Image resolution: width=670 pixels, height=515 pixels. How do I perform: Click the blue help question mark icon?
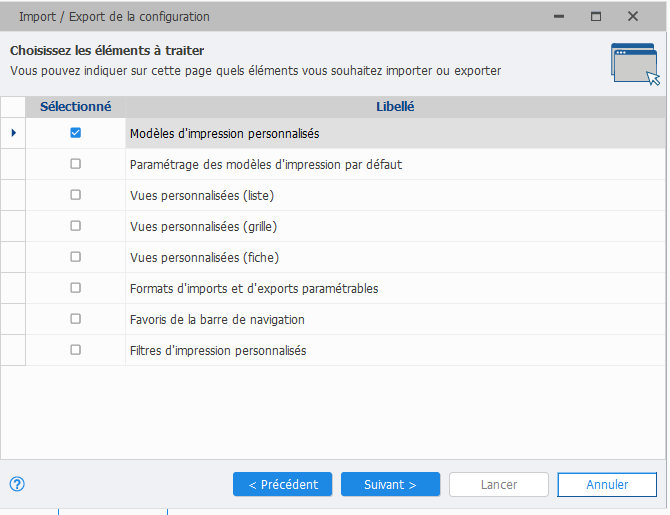point(16,484)
